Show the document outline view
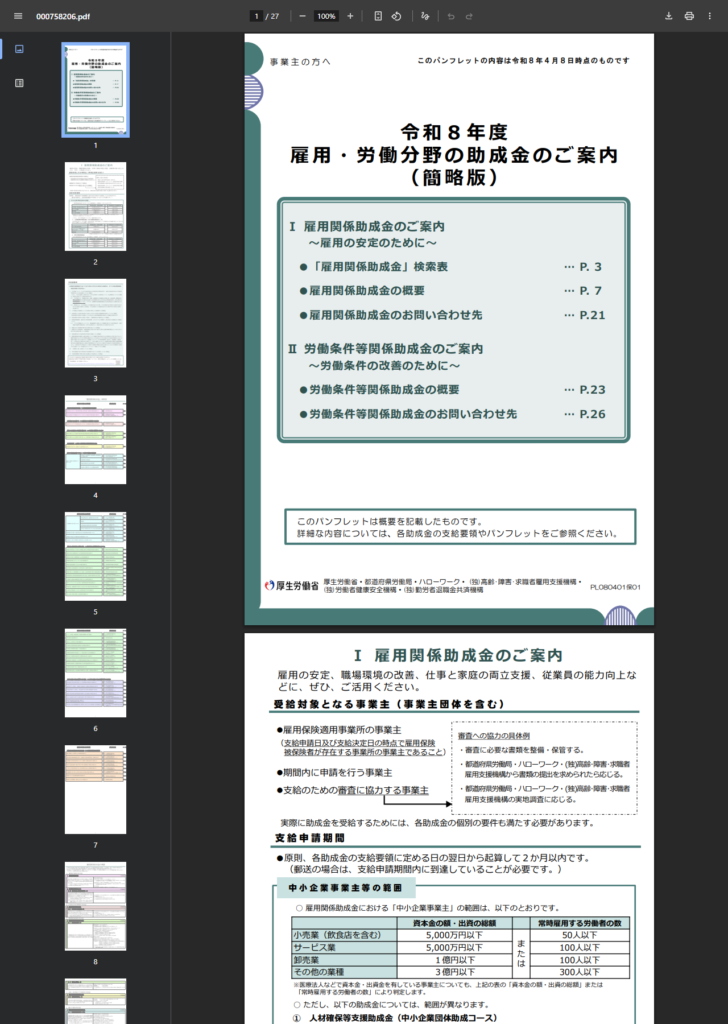This screenshot has height=1024, width=728. 19,83
